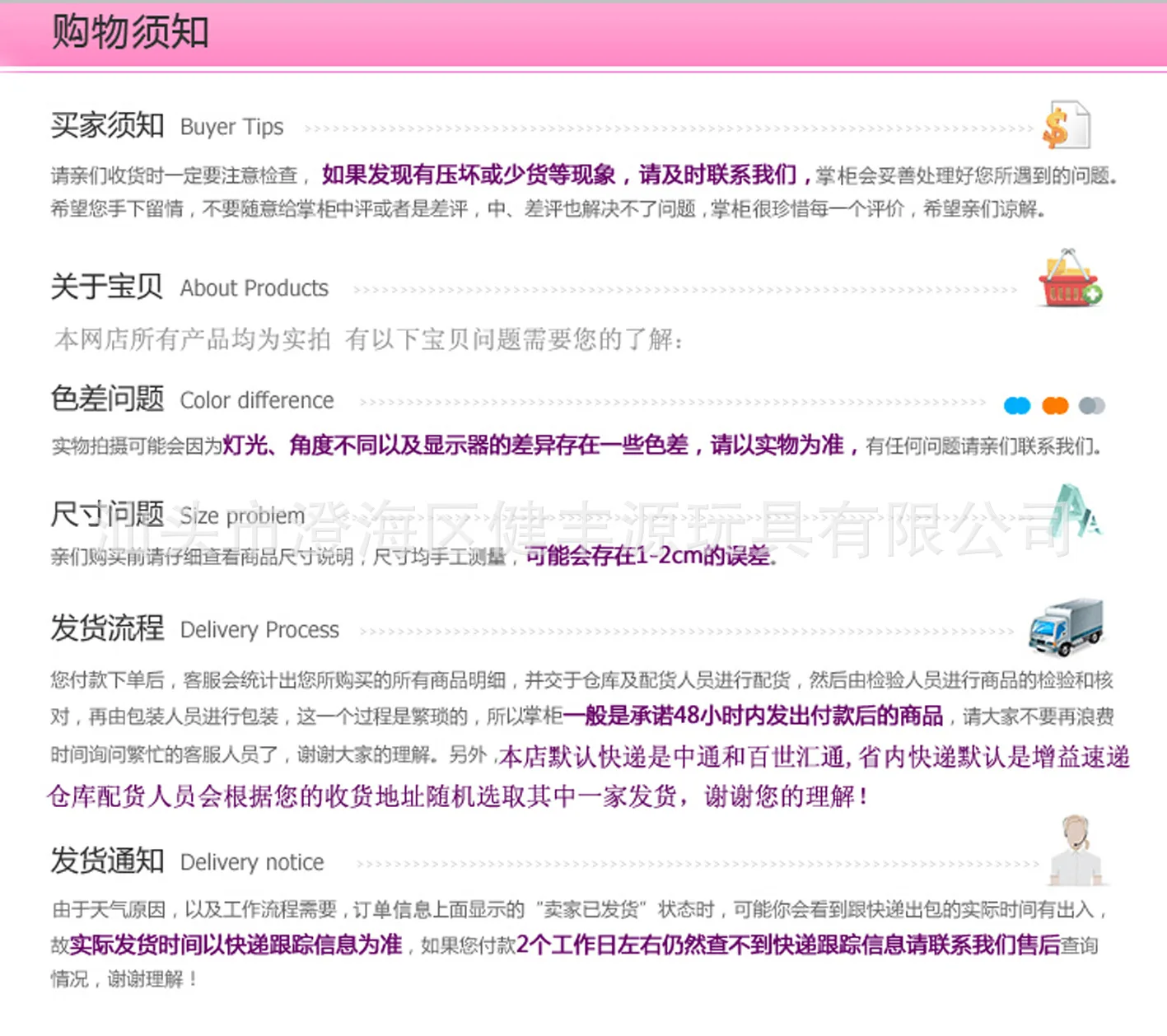Click the delivery truck icon
This screenshot has width=1167, height=1036.
(x=1066, y=628)
